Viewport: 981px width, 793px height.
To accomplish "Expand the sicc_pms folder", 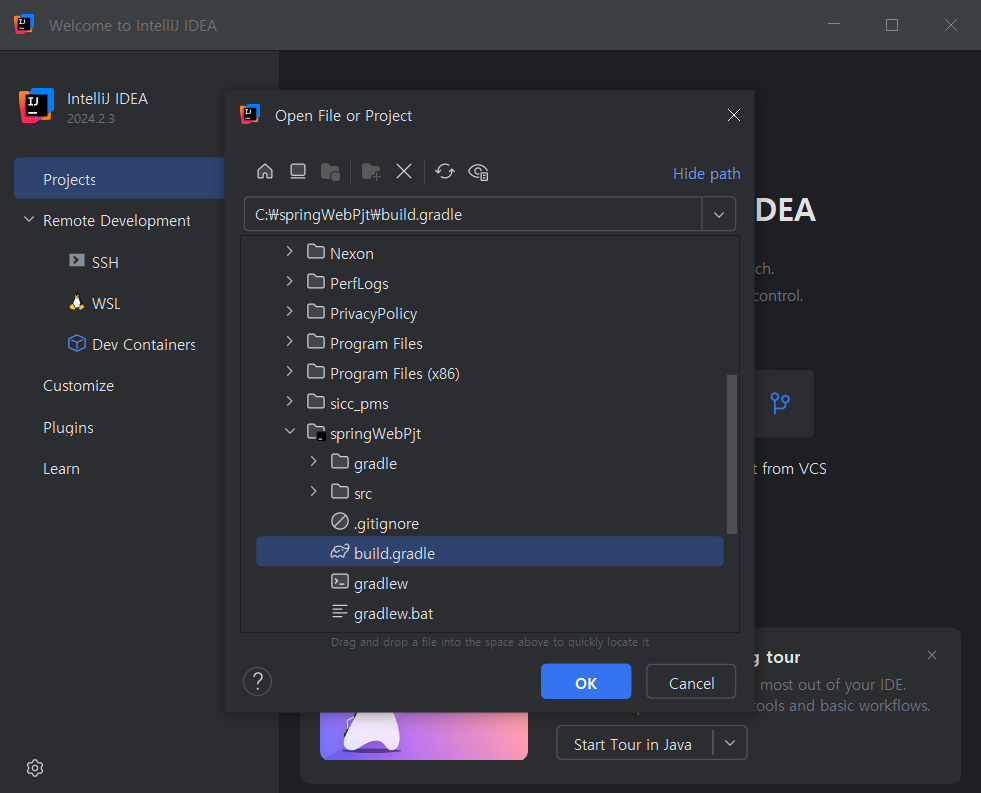I will click(289, 402).
